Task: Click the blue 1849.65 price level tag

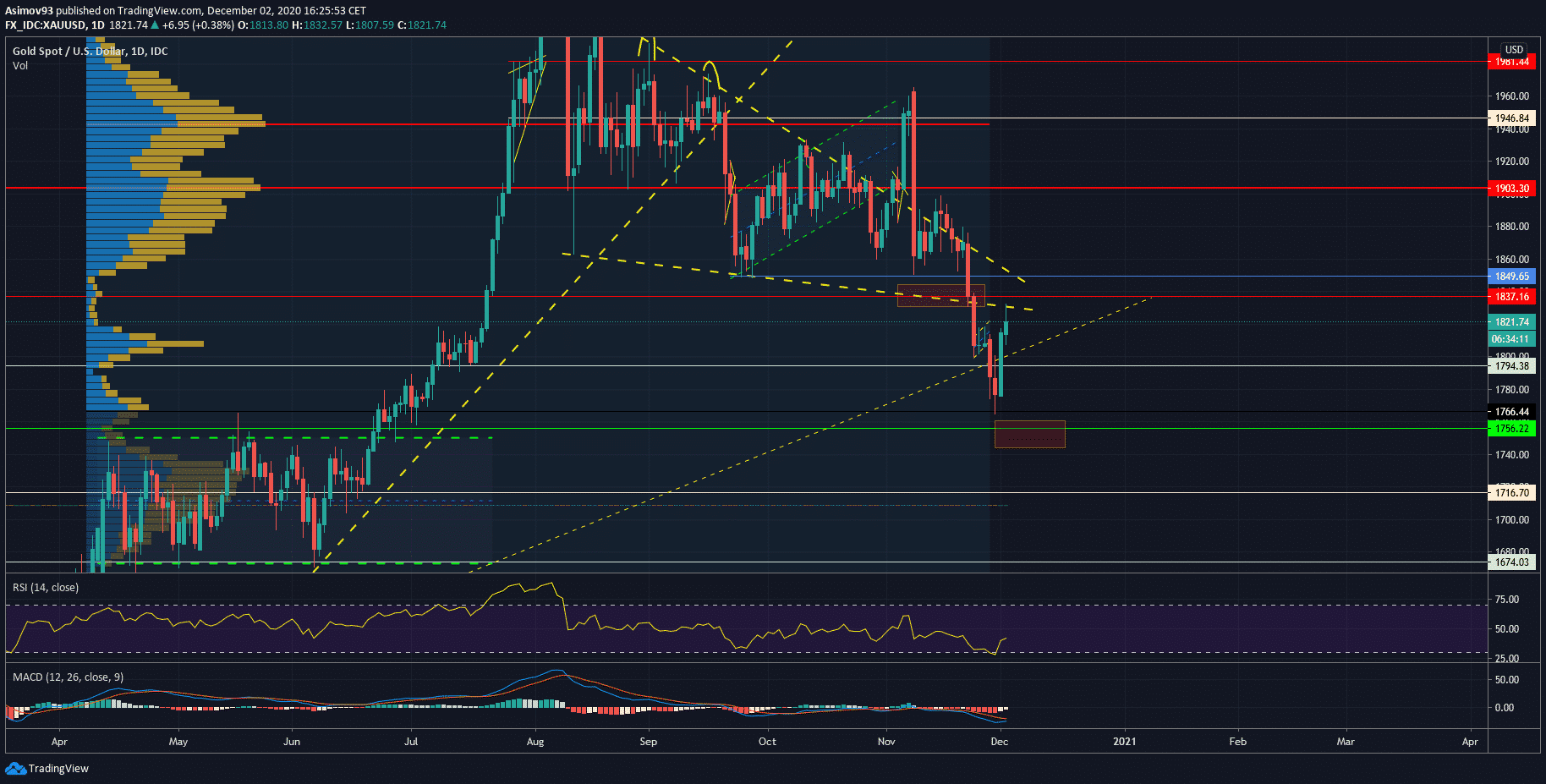Action: [1511, 277]
